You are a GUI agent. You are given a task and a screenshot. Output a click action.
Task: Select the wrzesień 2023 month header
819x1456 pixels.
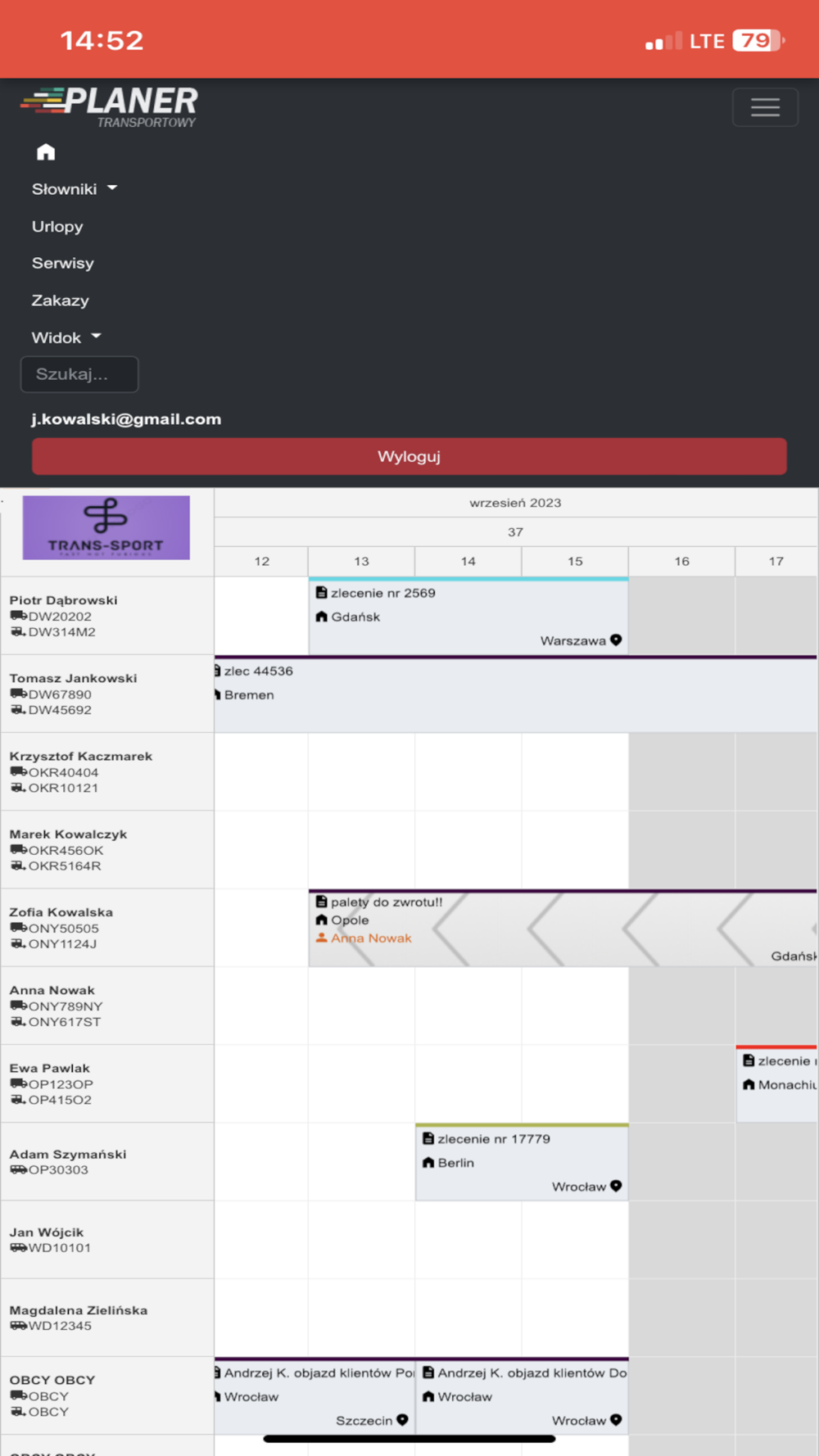point(515,503)
